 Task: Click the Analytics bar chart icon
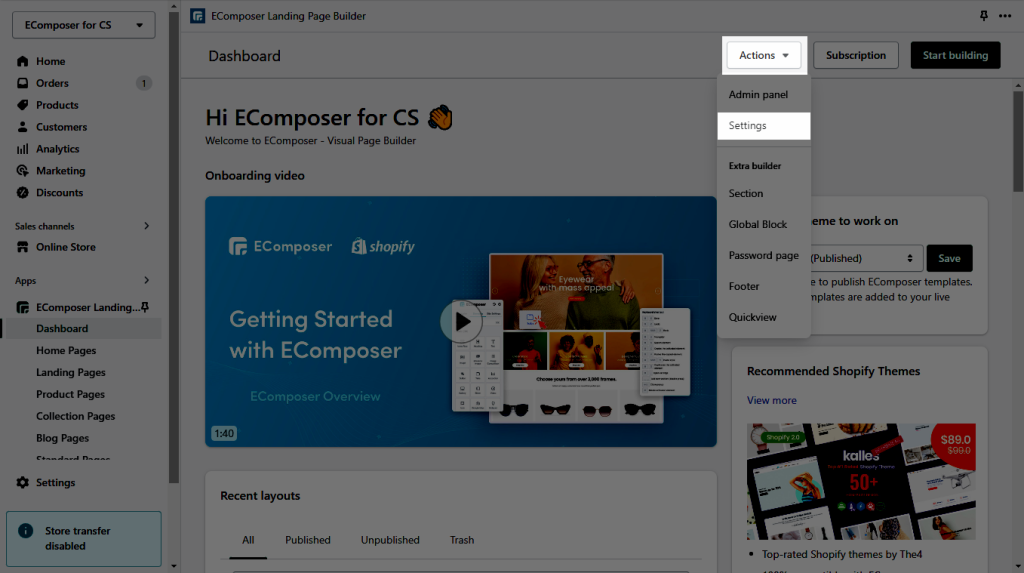(x=23, y=149)
